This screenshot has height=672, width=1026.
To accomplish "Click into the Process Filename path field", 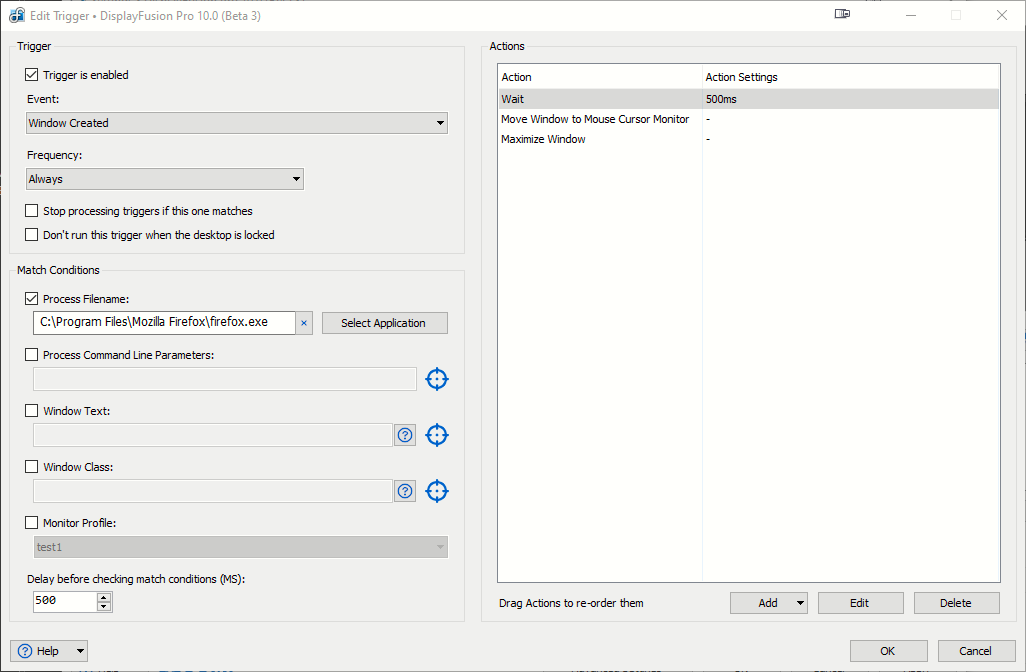I will pos(164,323).
